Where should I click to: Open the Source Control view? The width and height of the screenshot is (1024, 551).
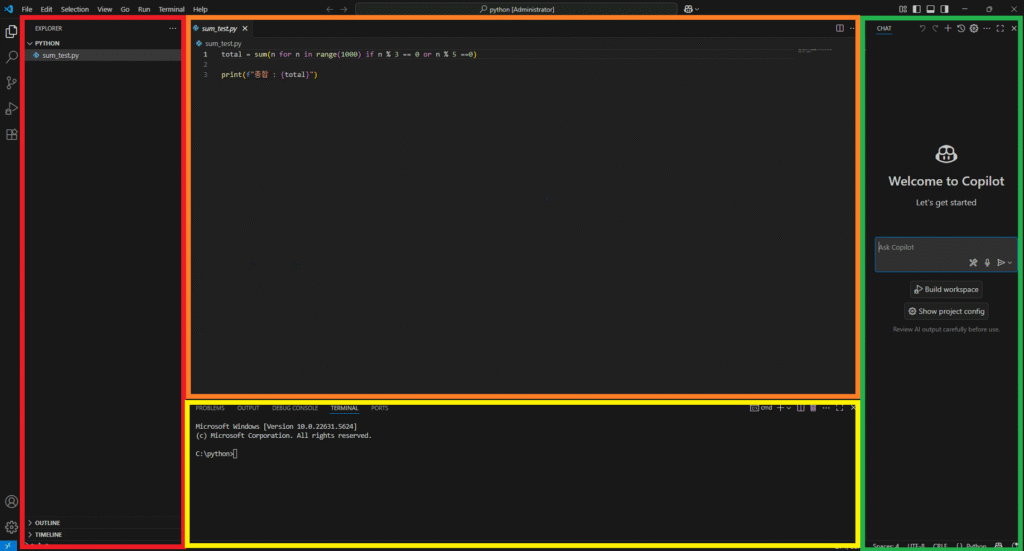click(x=11, y=83)
